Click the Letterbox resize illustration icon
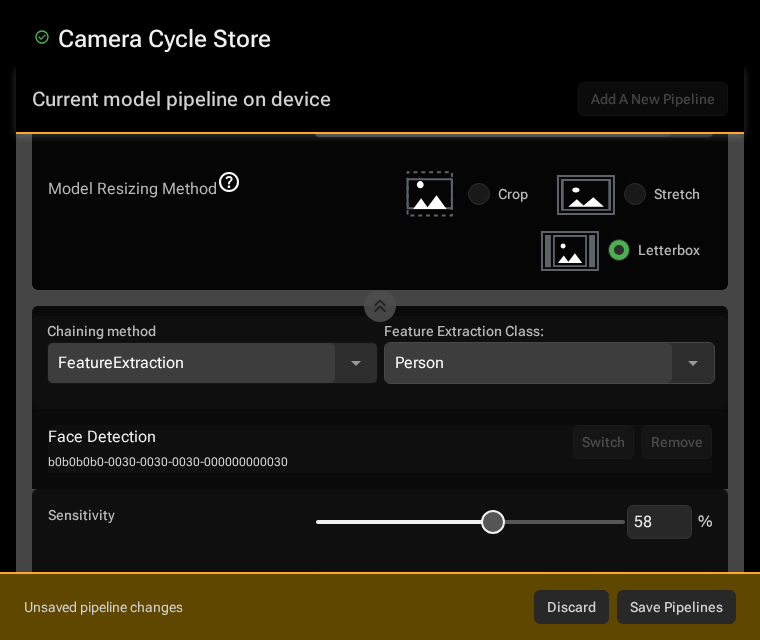This screenshot has height=640, width=760. 570,251
